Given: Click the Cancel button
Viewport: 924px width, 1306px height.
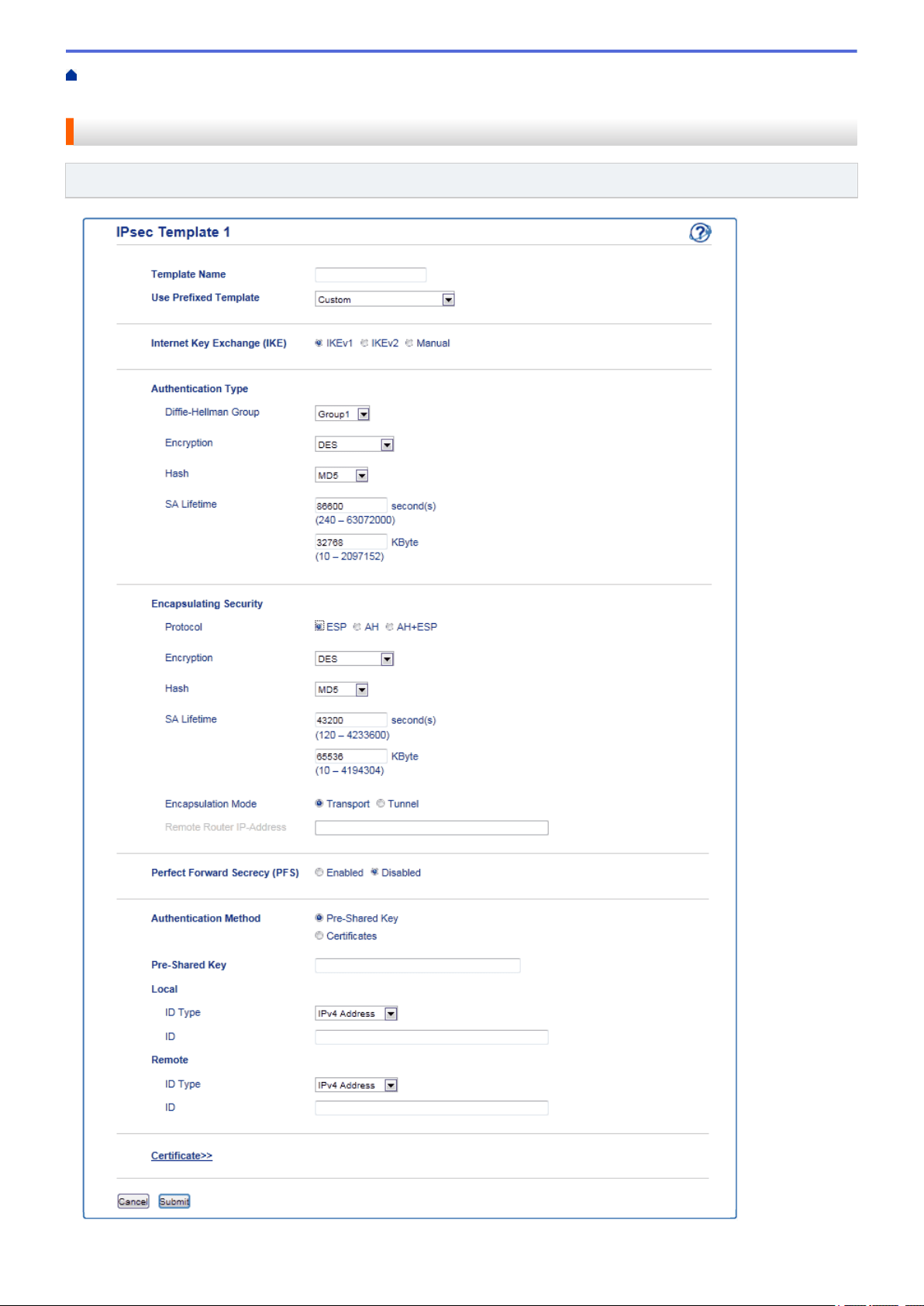Looking at the screenshot, I should tap(133, 1201).
